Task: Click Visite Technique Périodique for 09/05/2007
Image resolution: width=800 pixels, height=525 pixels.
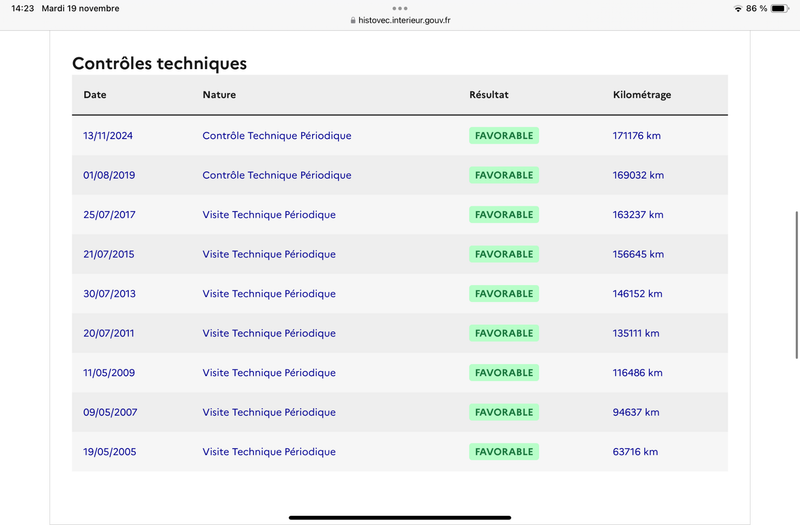Action: click(269, 412)
